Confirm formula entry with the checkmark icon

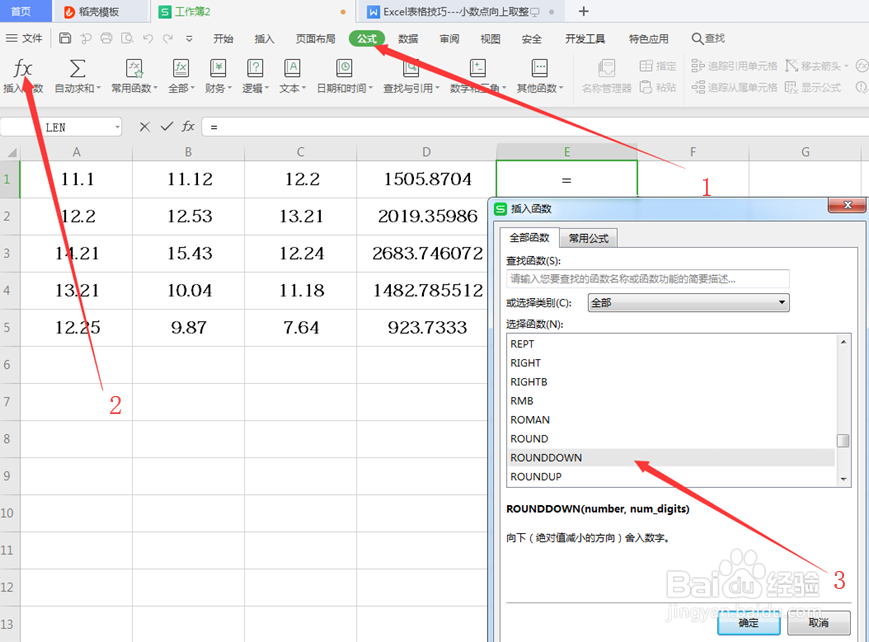tap(166, 126)
